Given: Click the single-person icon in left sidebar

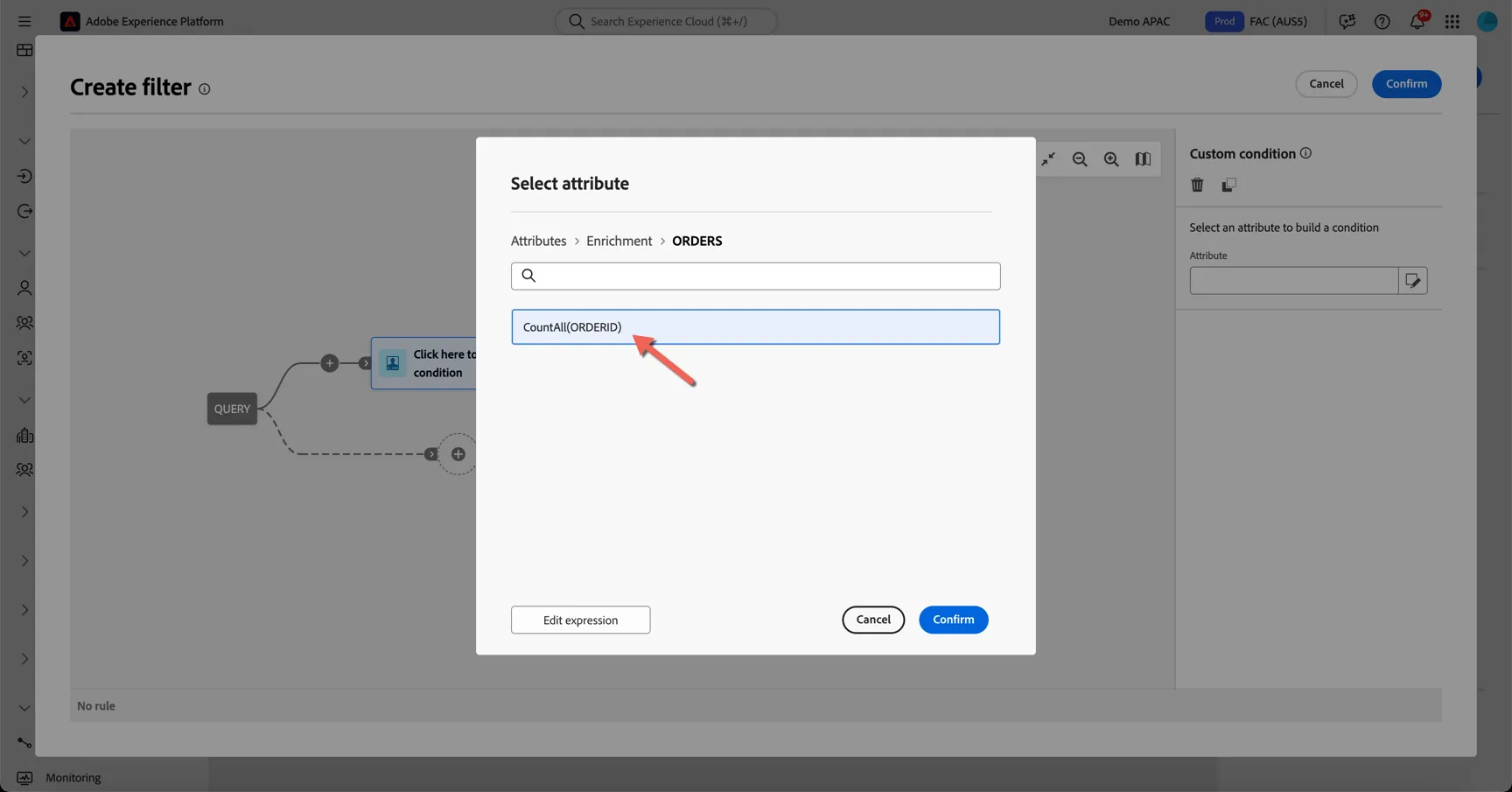Looking at the screenshot, I should (x=24, y=288).
